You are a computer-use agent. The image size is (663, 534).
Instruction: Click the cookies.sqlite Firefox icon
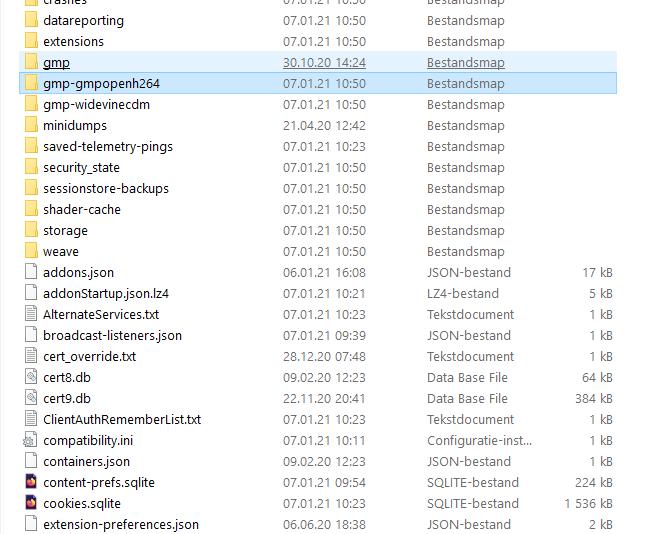click(31, 503)
